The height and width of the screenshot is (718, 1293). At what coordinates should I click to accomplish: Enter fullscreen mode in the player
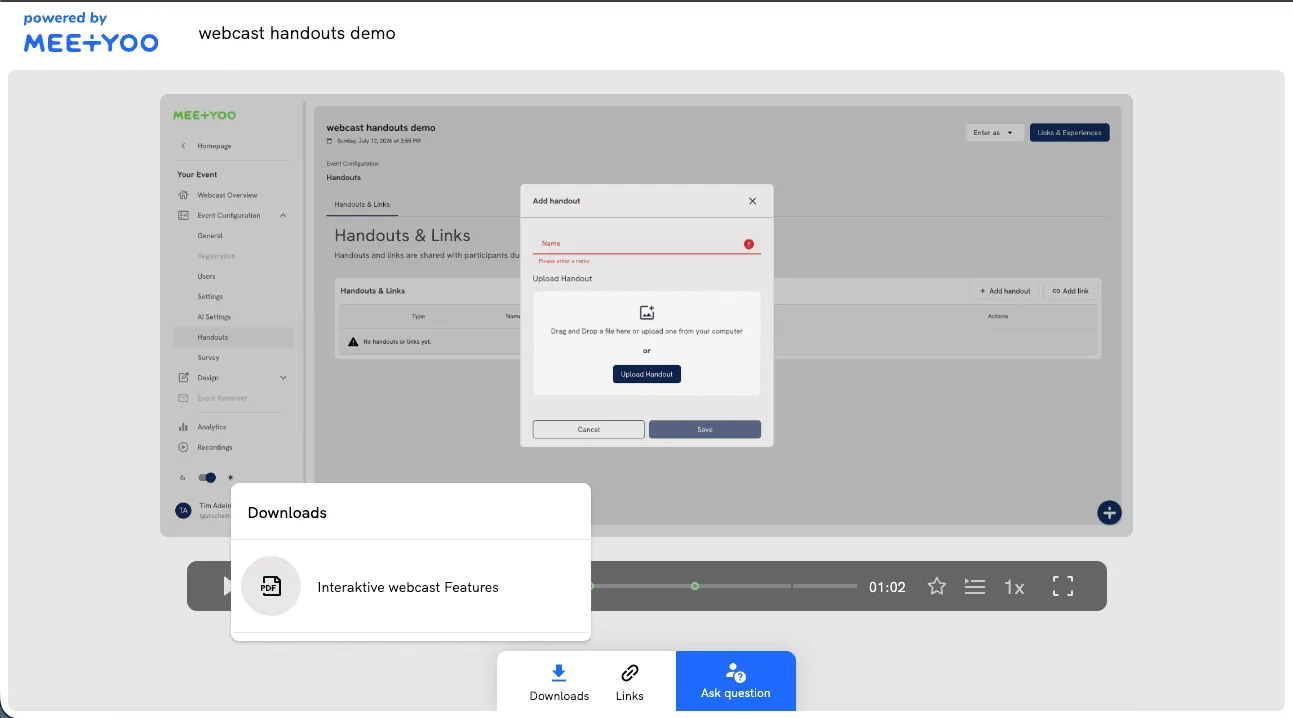point(1063,587)
